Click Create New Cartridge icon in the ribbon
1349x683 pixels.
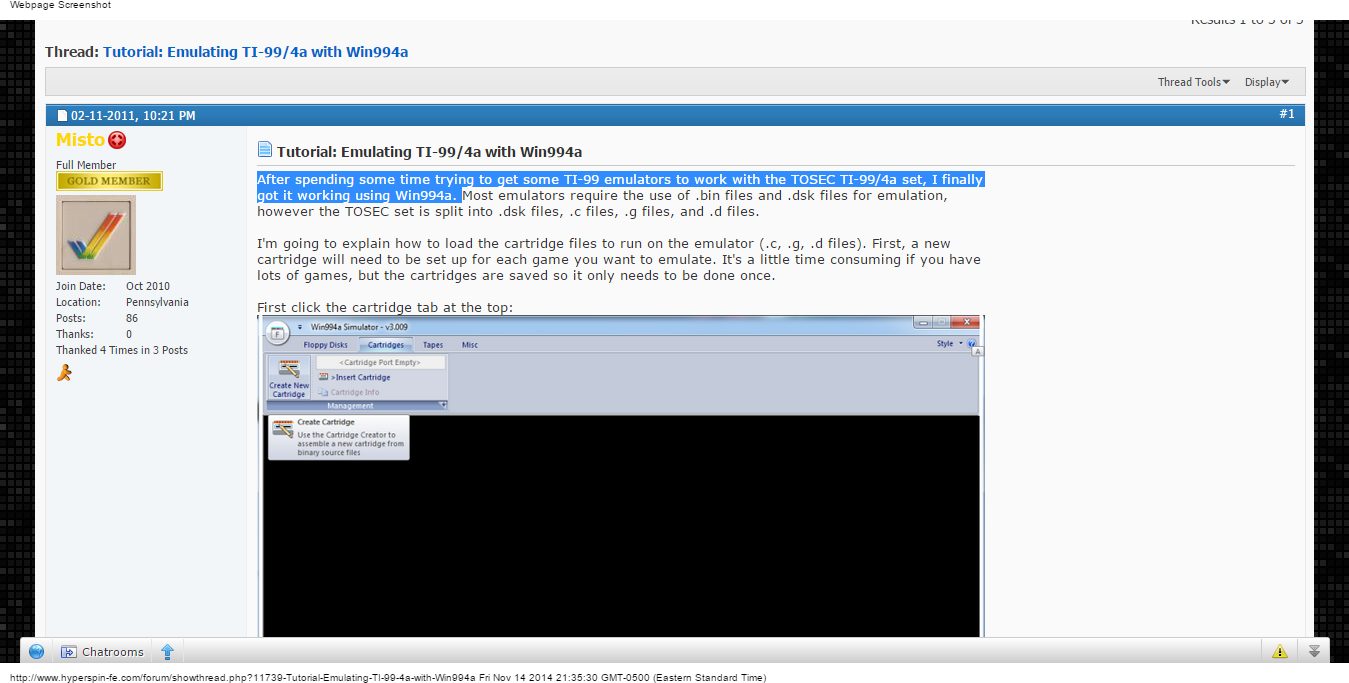[x=289, y=378]
